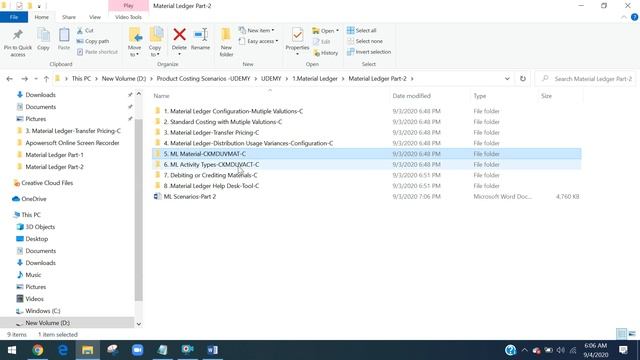Open the recent locations dropdown arrow
The height and width of the screenshot is (360, 640).
(36, 79)
